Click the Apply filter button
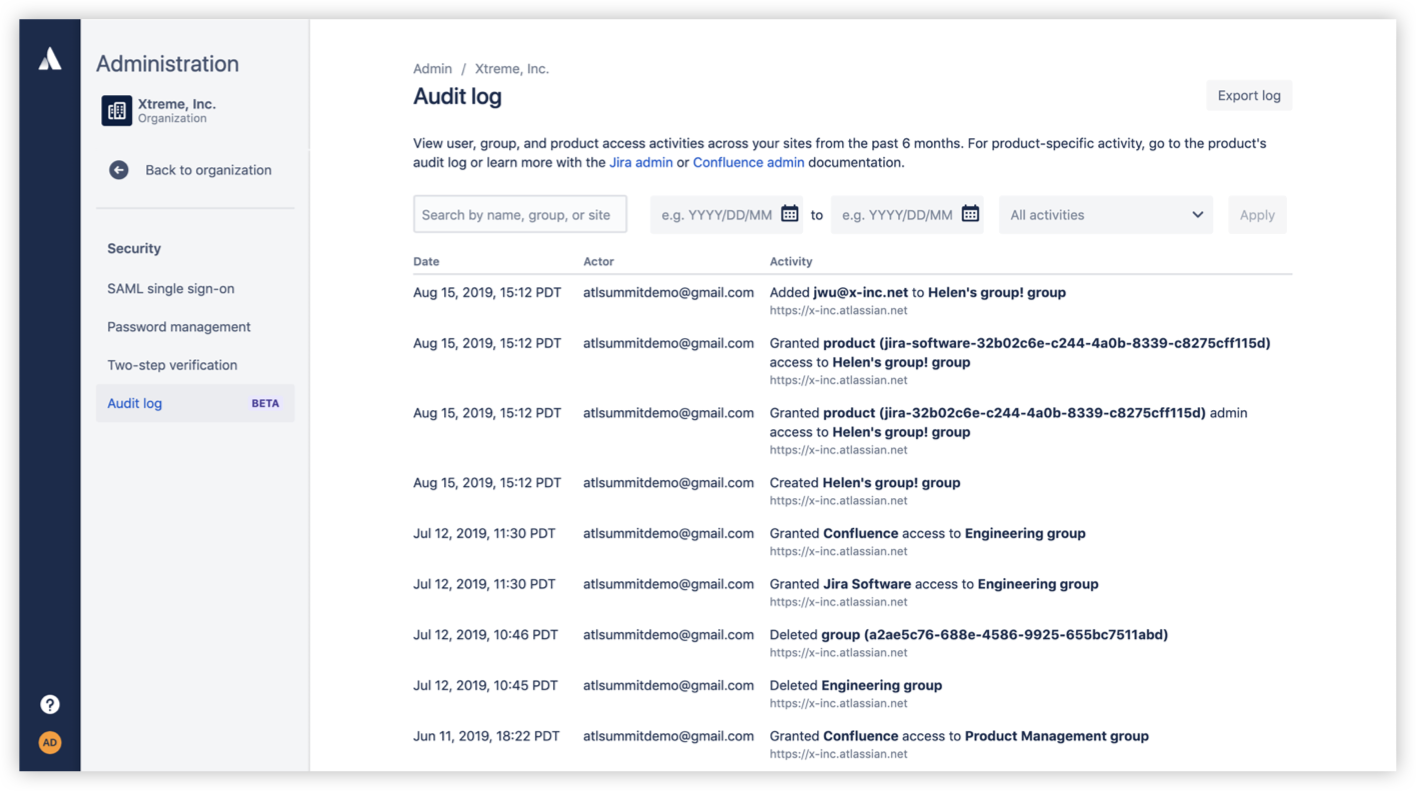 tap(1257, 215)
